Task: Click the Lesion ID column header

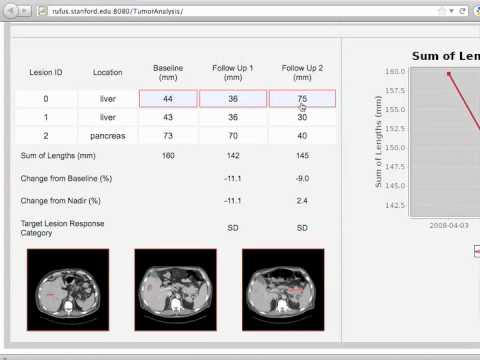Action: [x=46, y=72]
